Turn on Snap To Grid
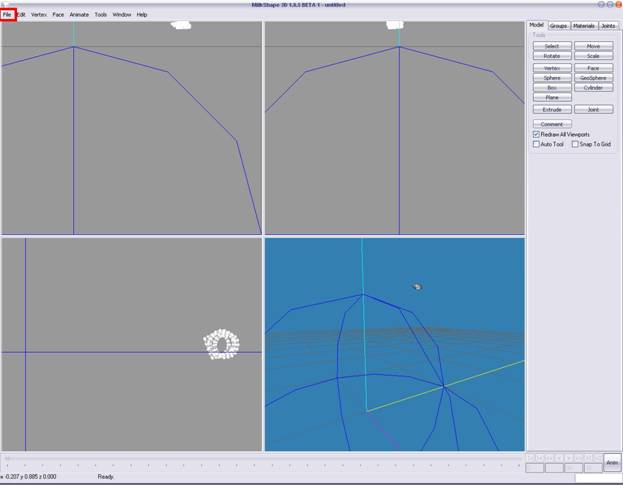This screenshot has height=485, width=623. click(x=574, y=144)
